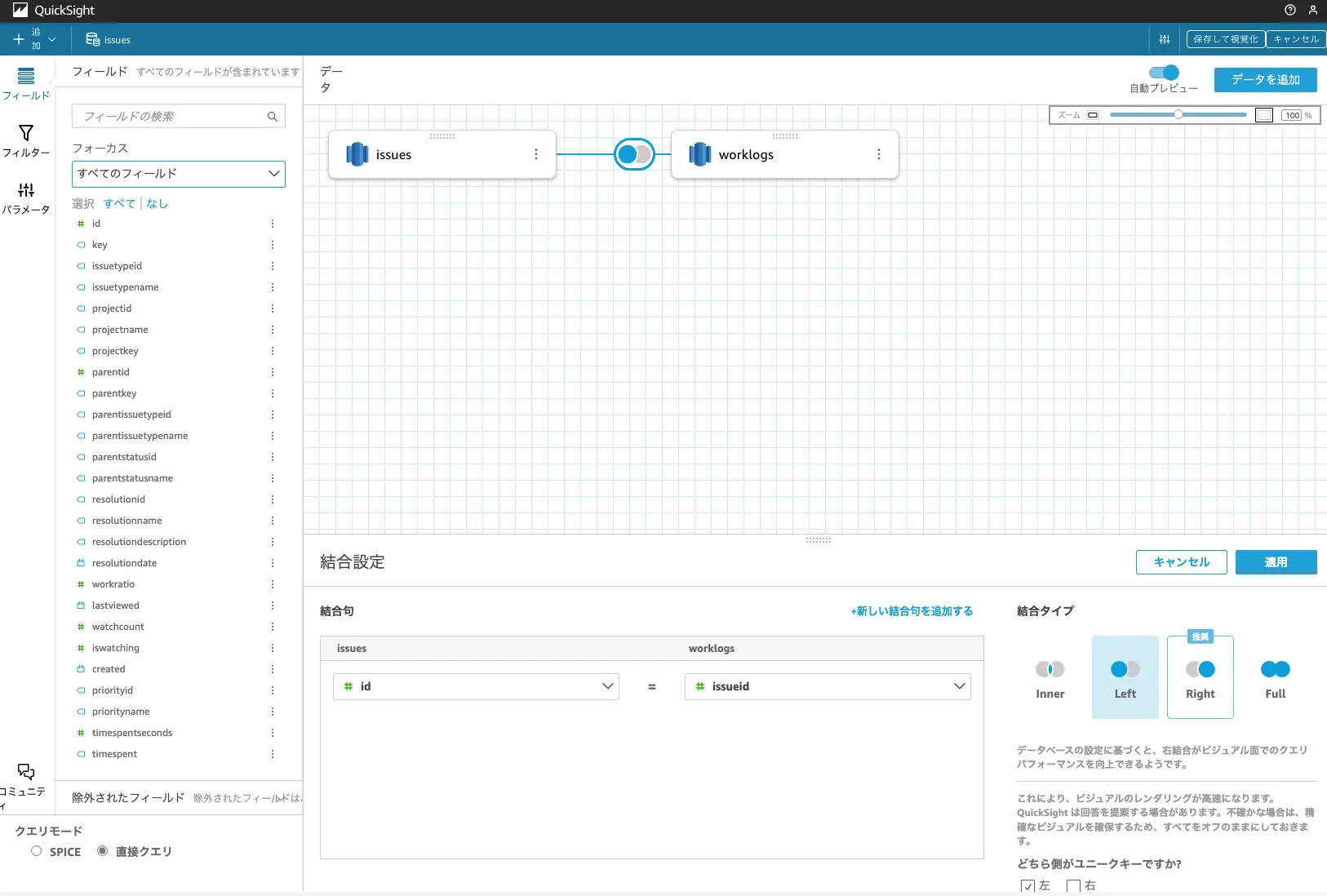Choose the recommended Right join type
The height and width of the screenshot is (896, 1327).
1201,677
